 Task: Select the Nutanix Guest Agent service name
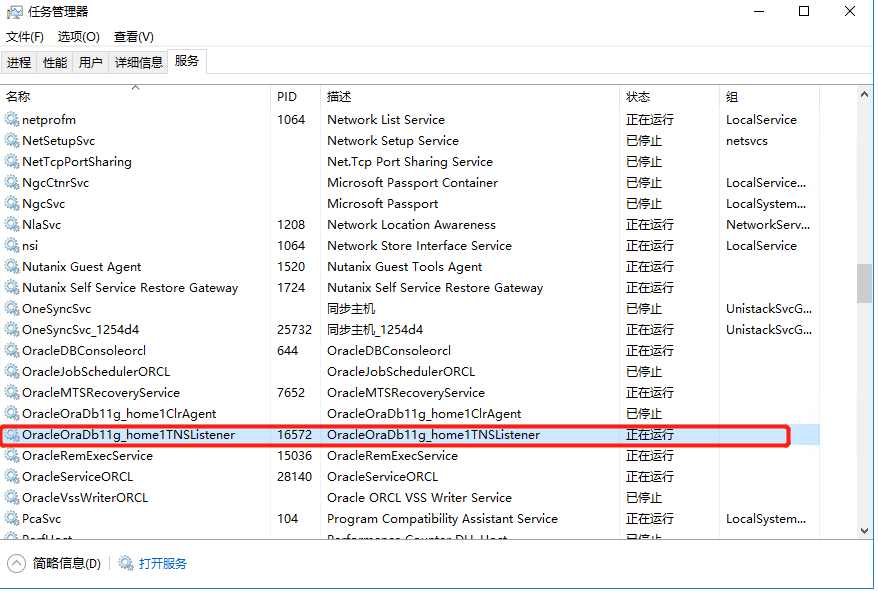82,267
